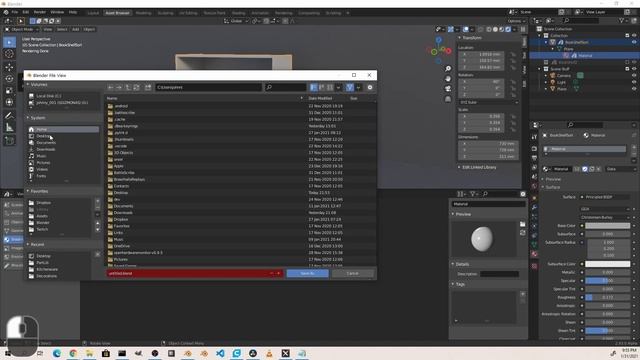Select Blender in Favorites list
640x360 pixels.
pos(59,223)
